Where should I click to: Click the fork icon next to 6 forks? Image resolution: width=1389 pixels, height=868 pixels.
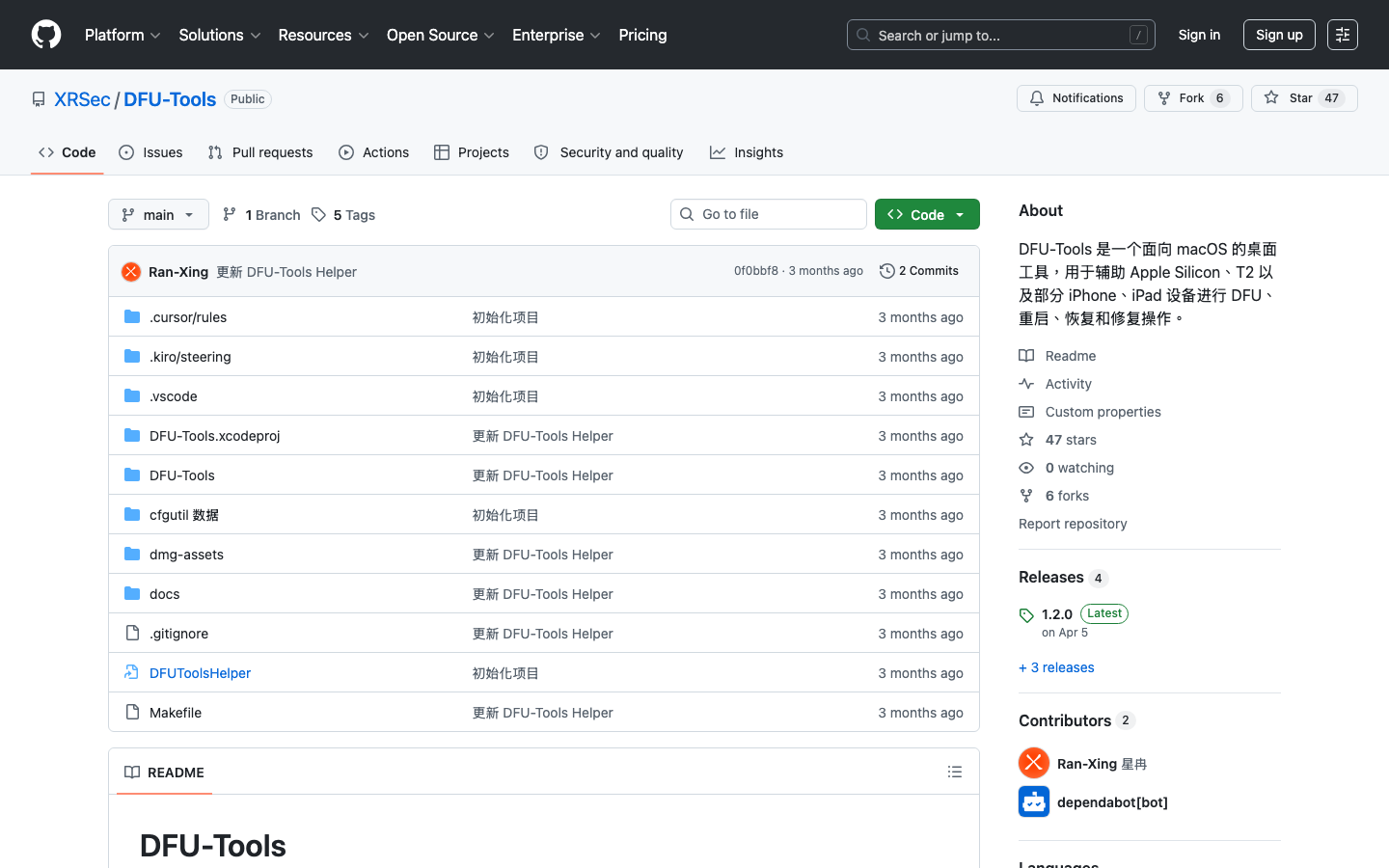click(x=1026, y=496)
